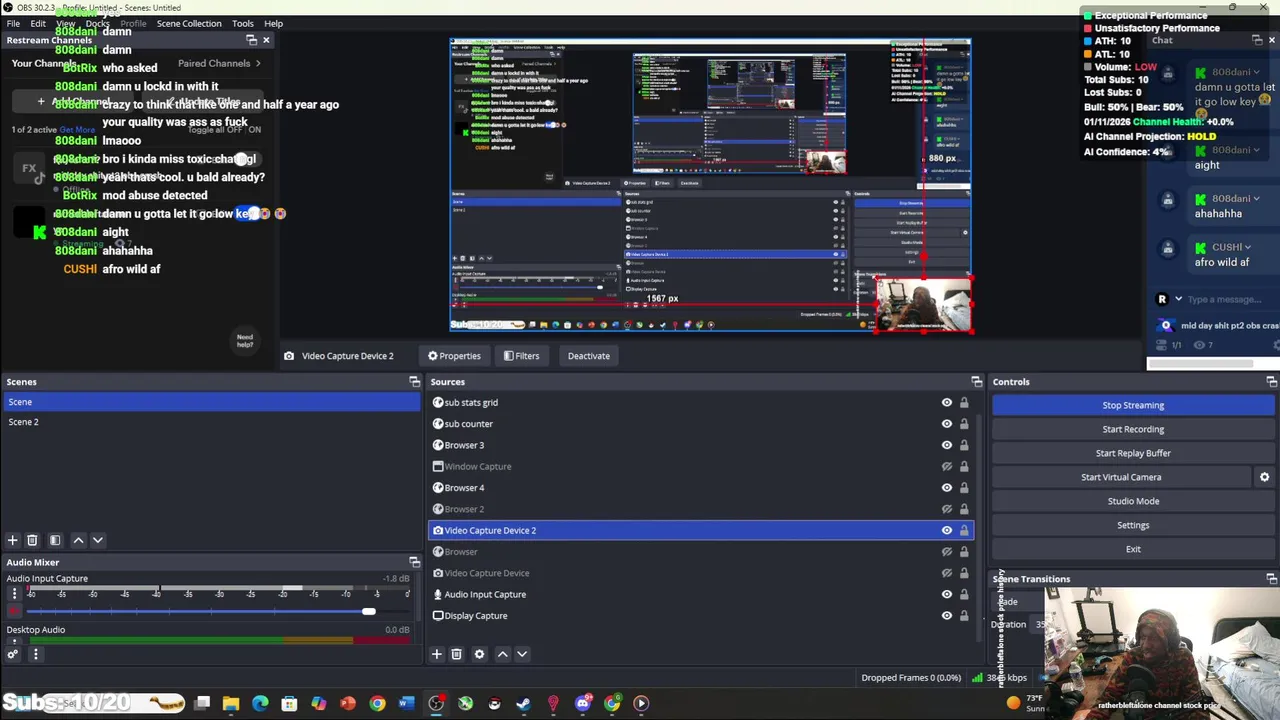Click Stop Streaming button
The width and height of the screenshot is (1280, 720).
coord(1133,405)
